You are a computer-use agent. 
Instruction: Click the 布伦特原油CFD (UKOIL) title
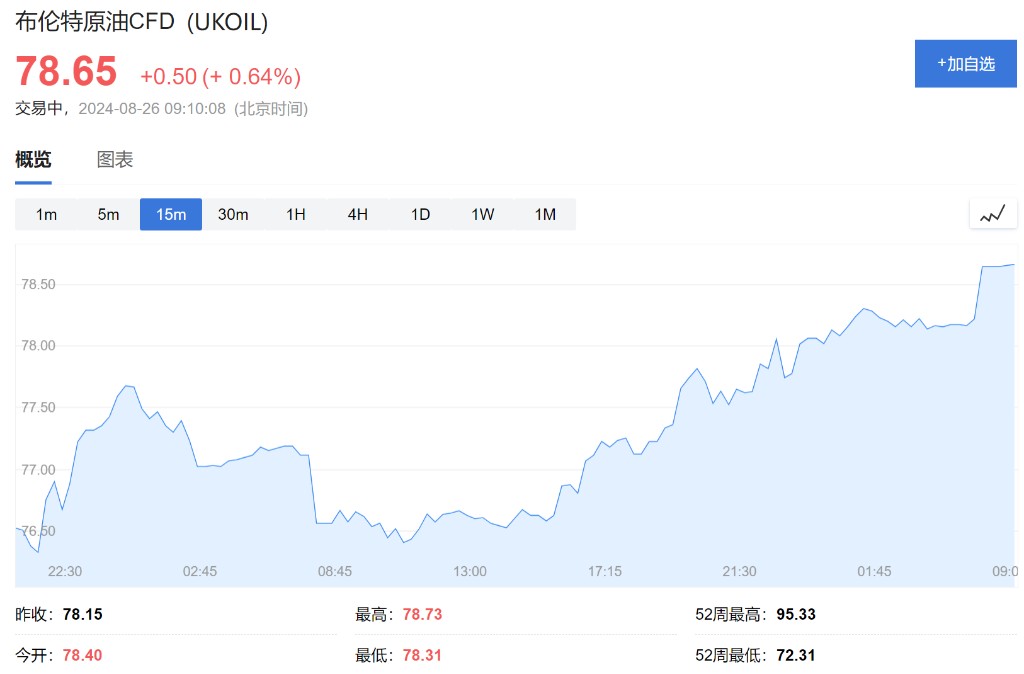pyautogui.click(x=142, y=22)
